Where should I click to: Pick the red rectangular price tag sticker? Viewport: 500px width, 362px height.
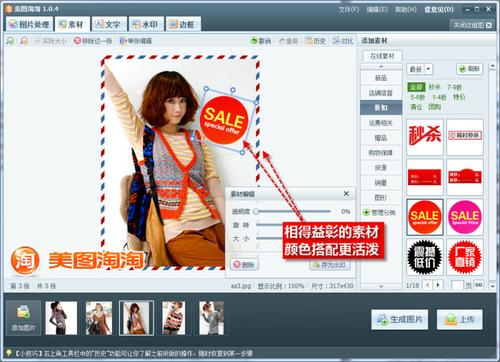coord(425,177)
